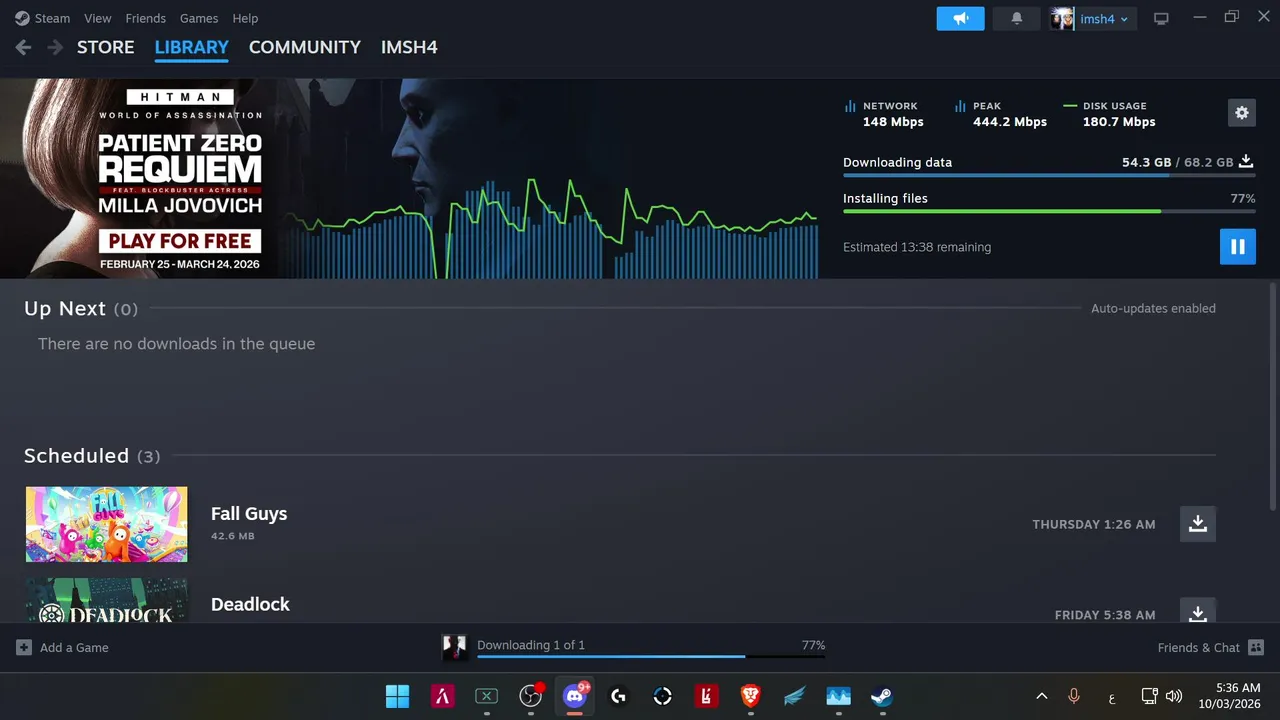Screen dimensions: 1280x720
Task: Click the microphone tray icon
Action: [1074, 696]
